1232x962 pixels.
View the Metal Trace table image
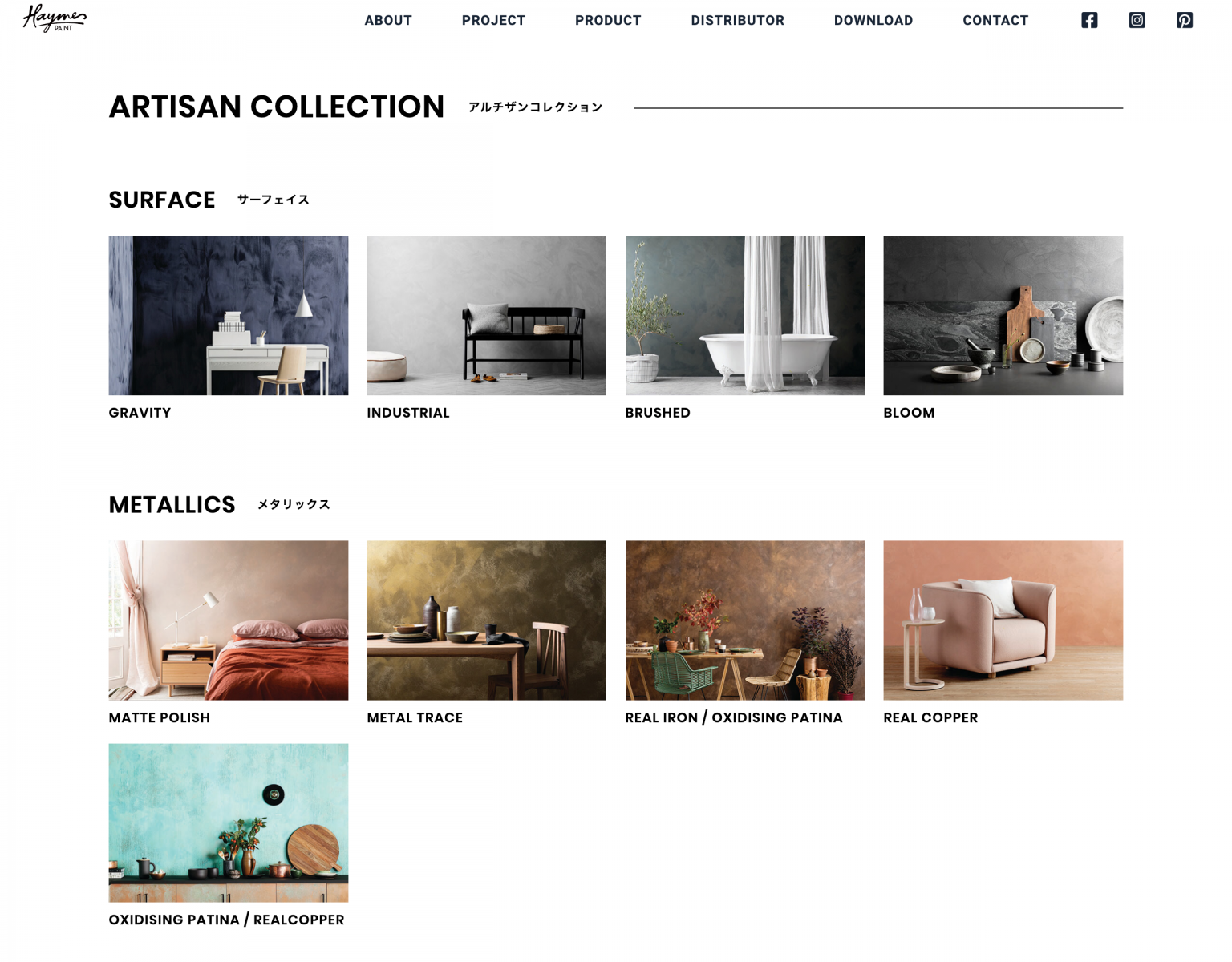[486, 620]
